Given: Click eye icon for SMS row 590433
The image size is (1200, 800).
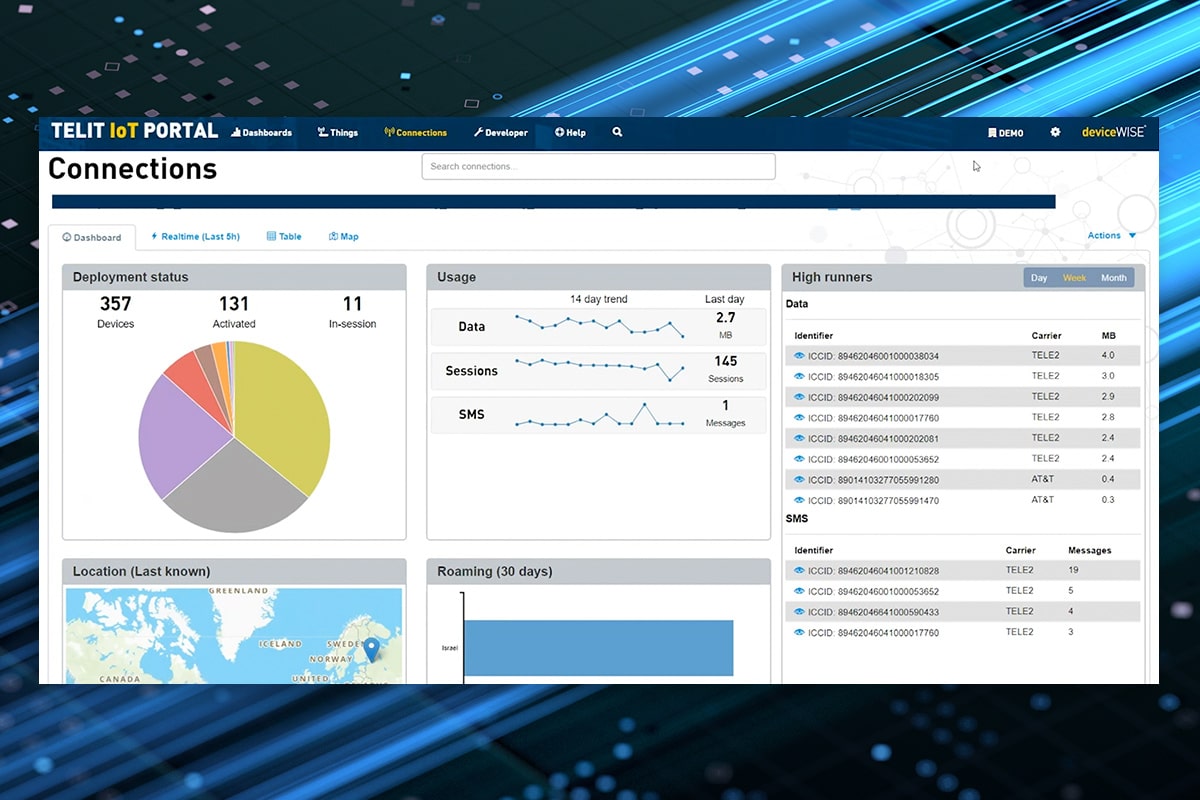Looking at the screenshot, I should point(799,611).
